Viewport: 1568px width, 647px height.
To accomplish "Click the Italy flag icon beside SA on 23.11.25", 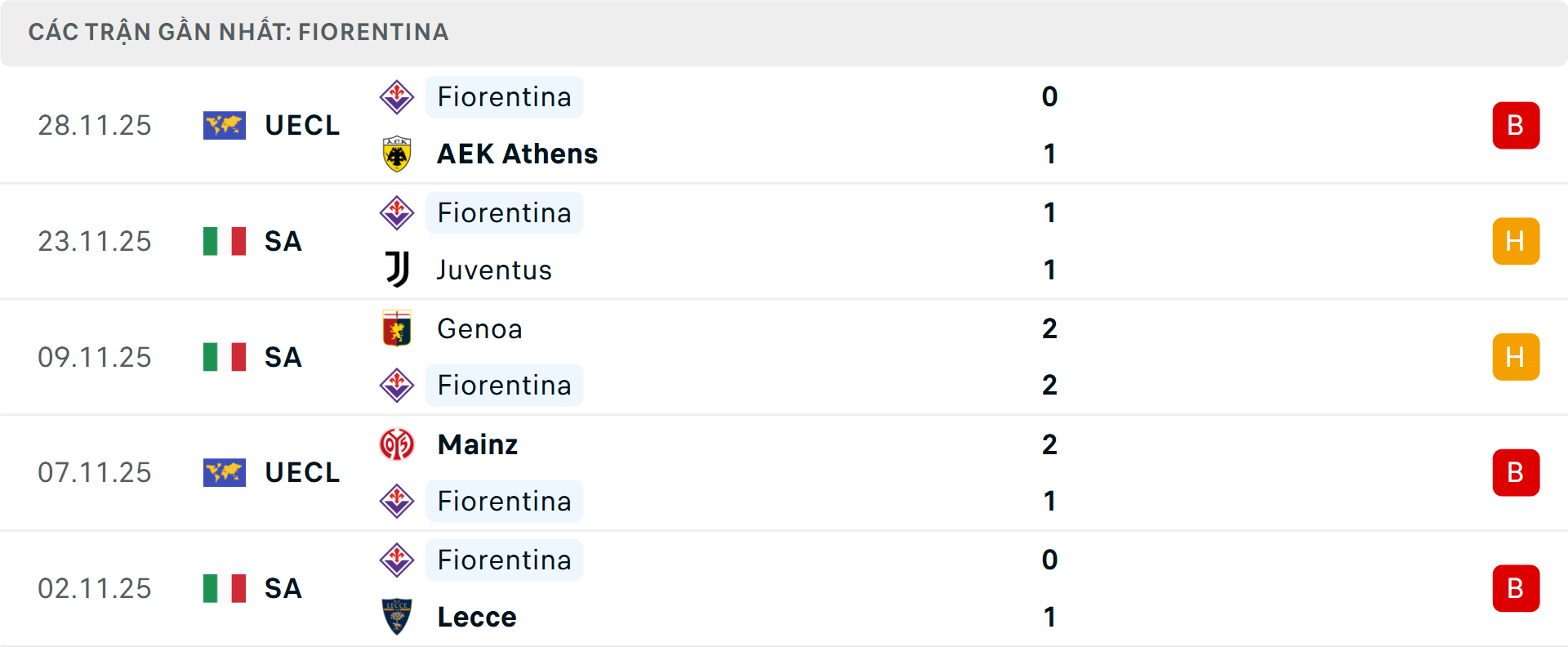I will coord(225,241).
